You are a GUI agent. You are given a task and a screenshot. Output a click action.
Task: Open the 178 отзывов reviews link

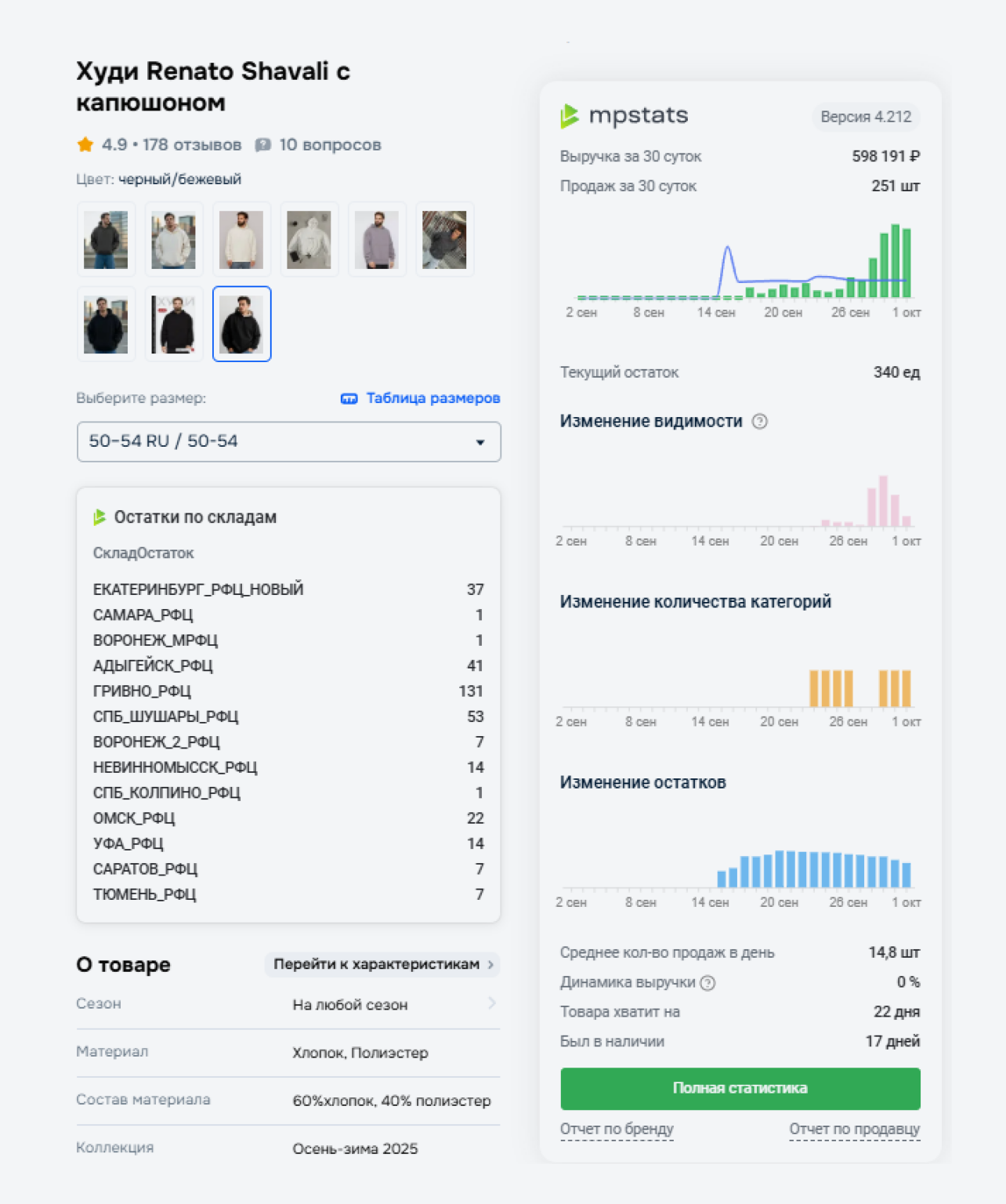192,145
